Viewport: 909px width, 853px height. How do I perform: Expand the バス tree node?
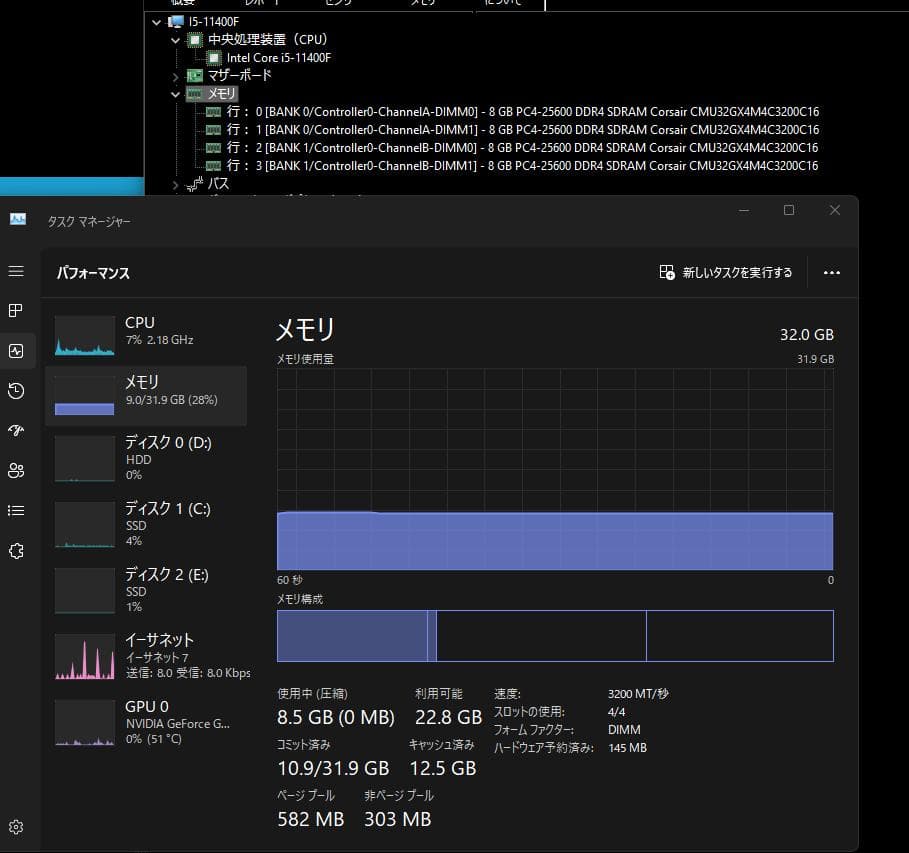pos(175,183)
